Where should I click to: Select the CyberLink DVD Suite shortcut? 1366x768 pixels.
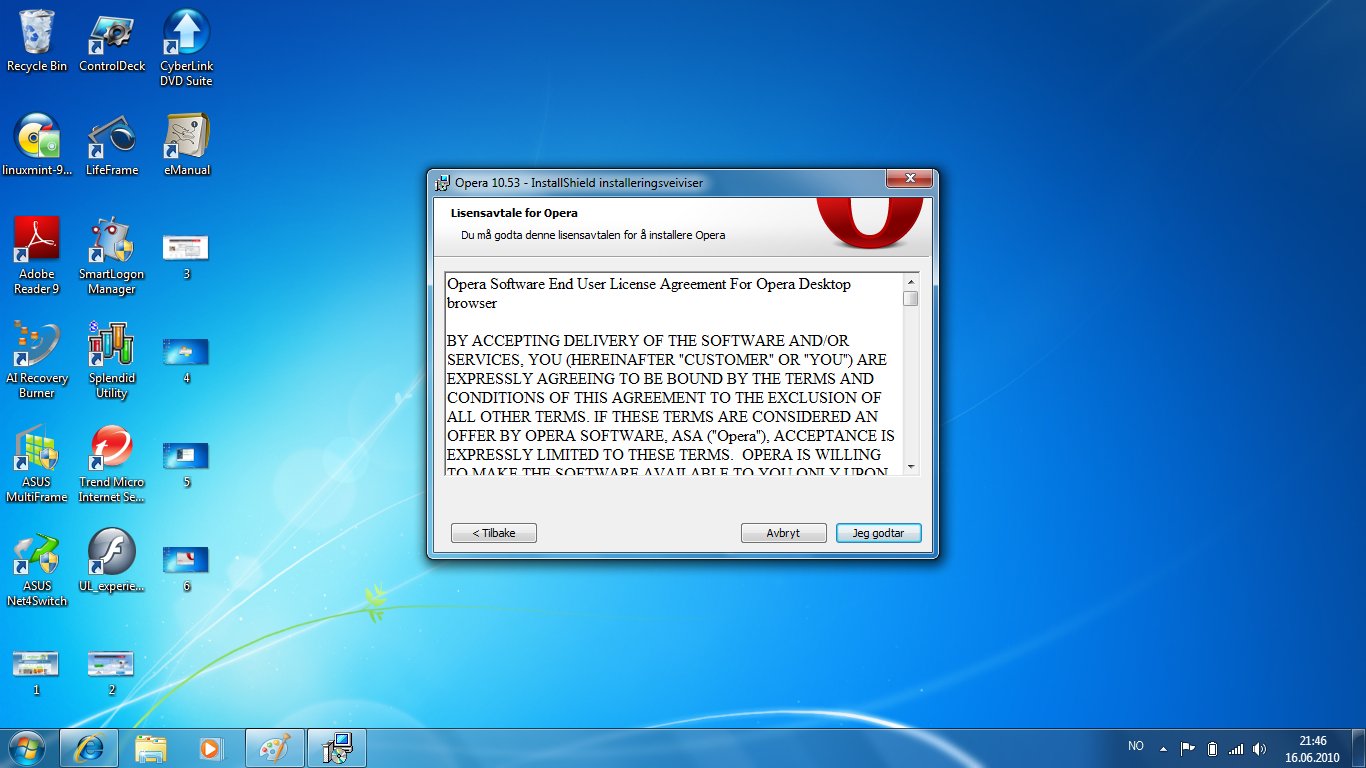(186, 48)
